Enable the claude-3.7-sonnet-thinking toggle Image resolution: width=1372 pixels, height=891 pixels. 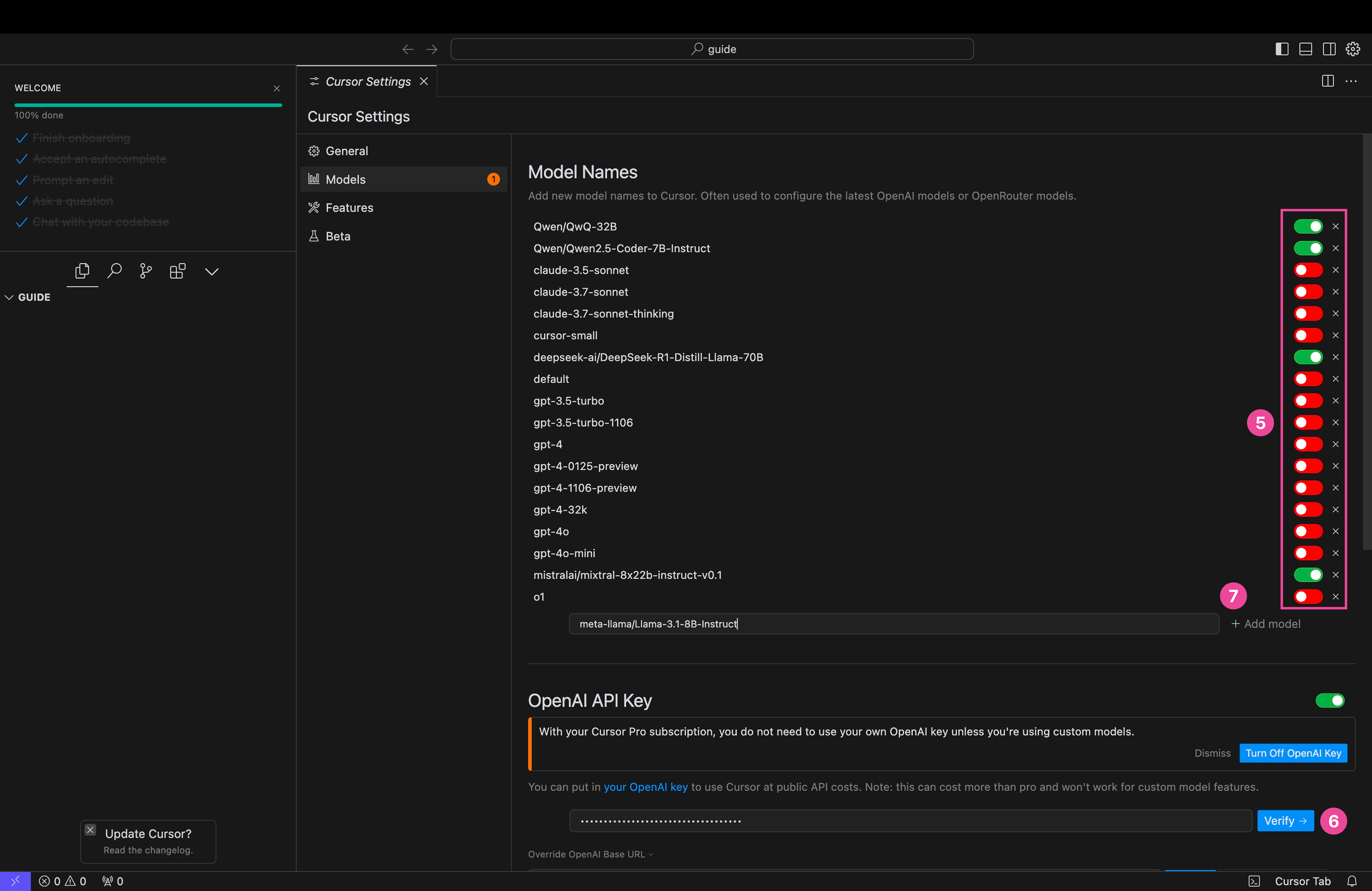coord(1308,313)
